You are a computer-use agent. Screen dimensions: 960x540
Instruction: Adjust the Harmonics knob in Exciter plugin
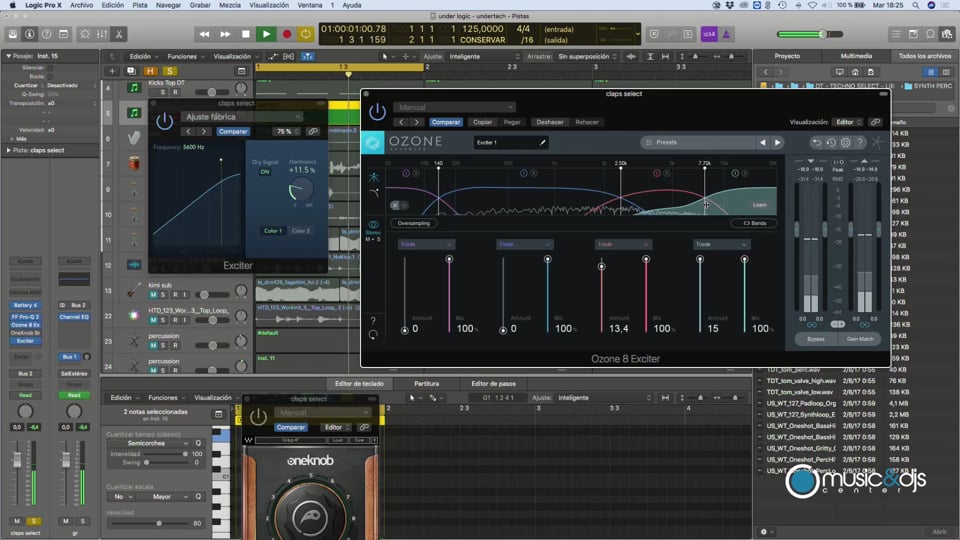pyautogui.click(x=301, y=190)
